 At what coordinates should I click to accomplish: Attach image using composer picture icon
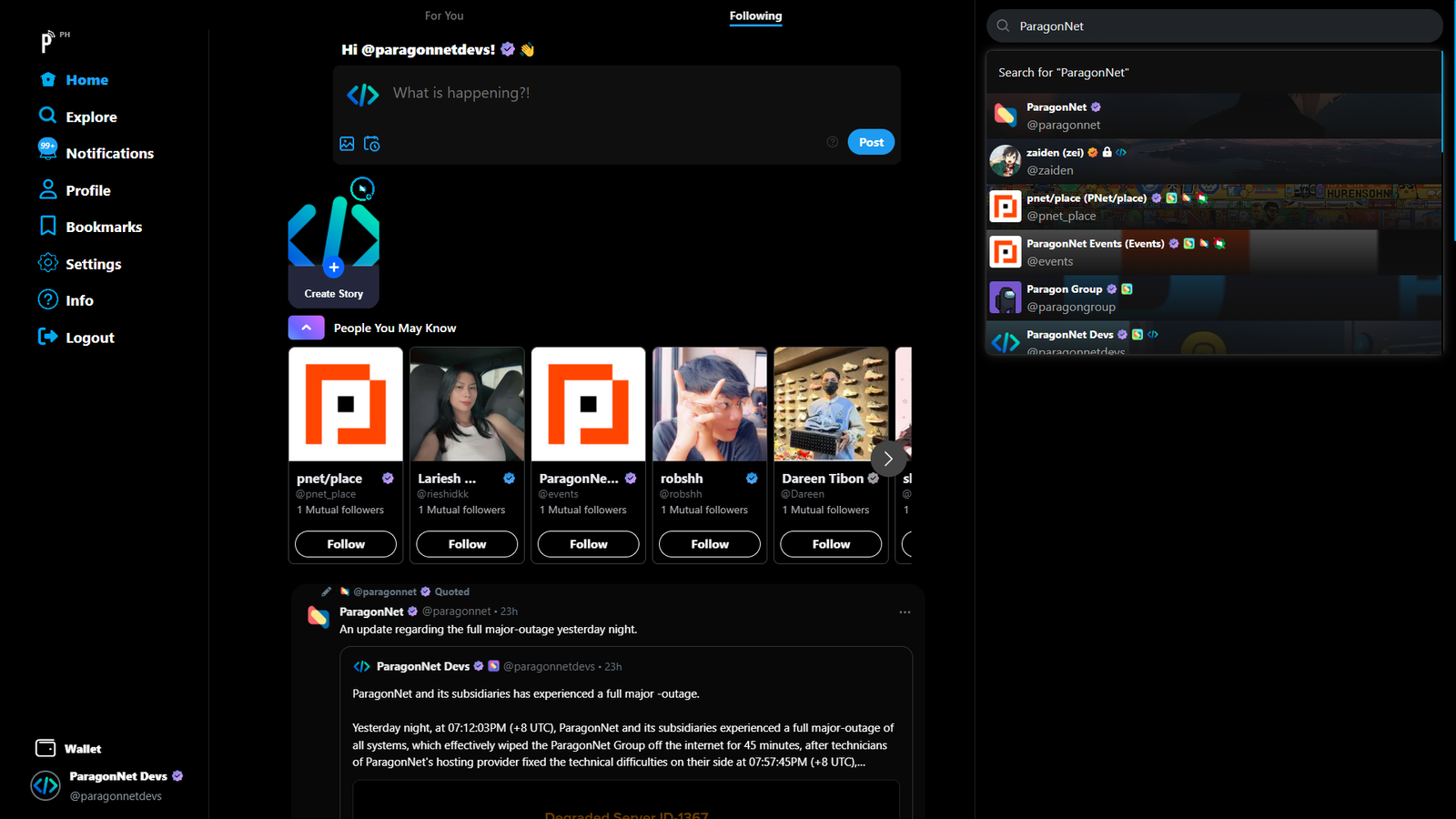(x=347, y=144)
